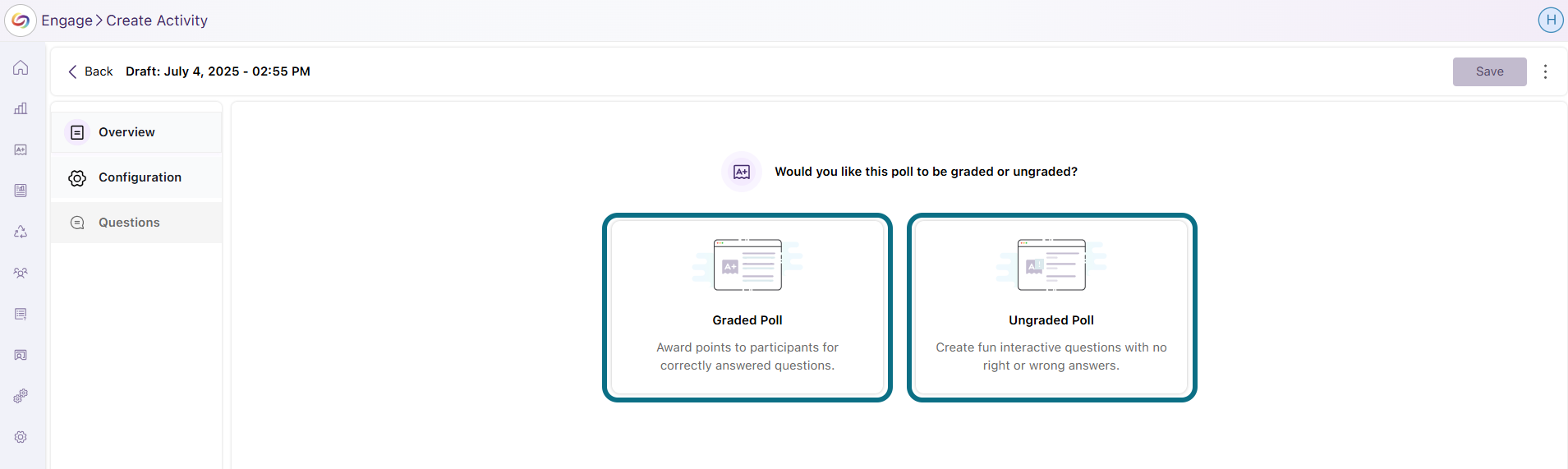
Task: Open the integrations puzzle sidebar icon
Action: (21, 396)
